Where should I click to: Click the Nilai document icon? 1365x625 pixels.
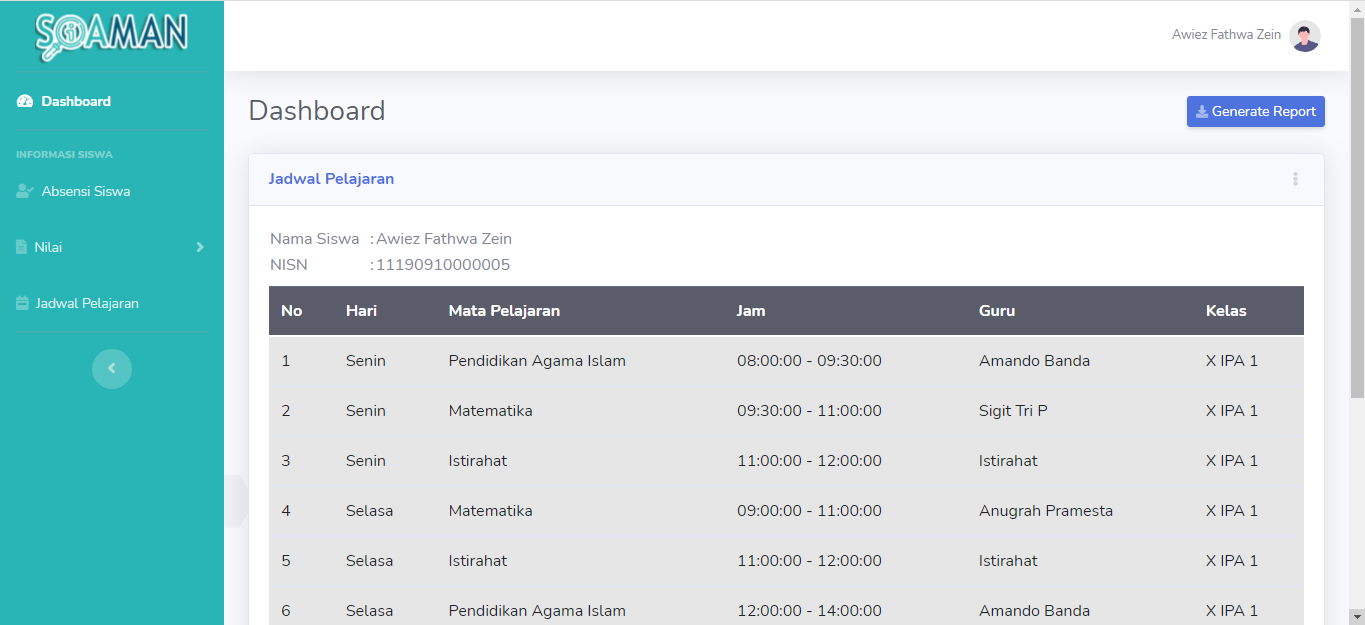pos(22,247)
